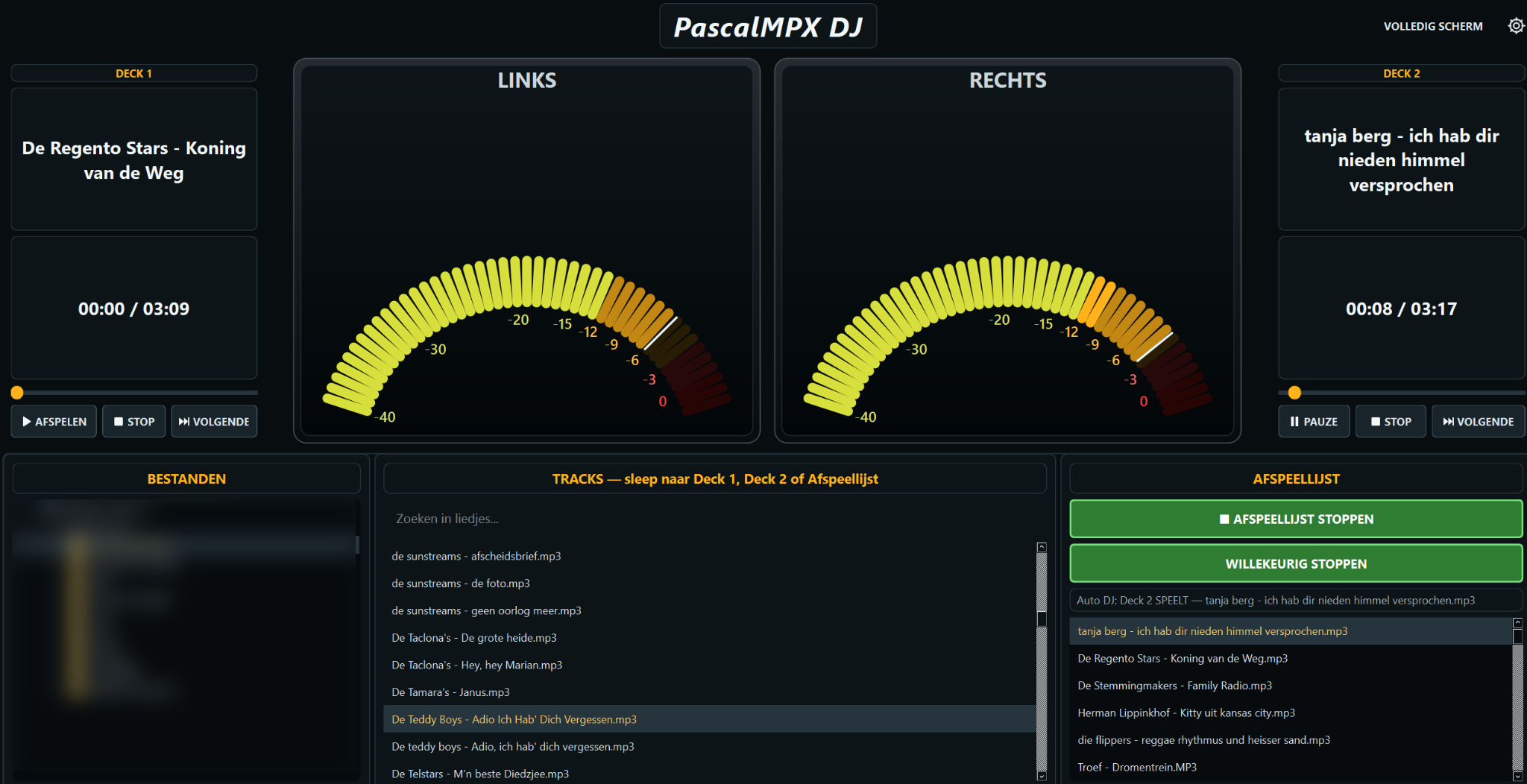Click the tracks list scroll-up arrow
1527x784 pixels.
(1042, 547)
